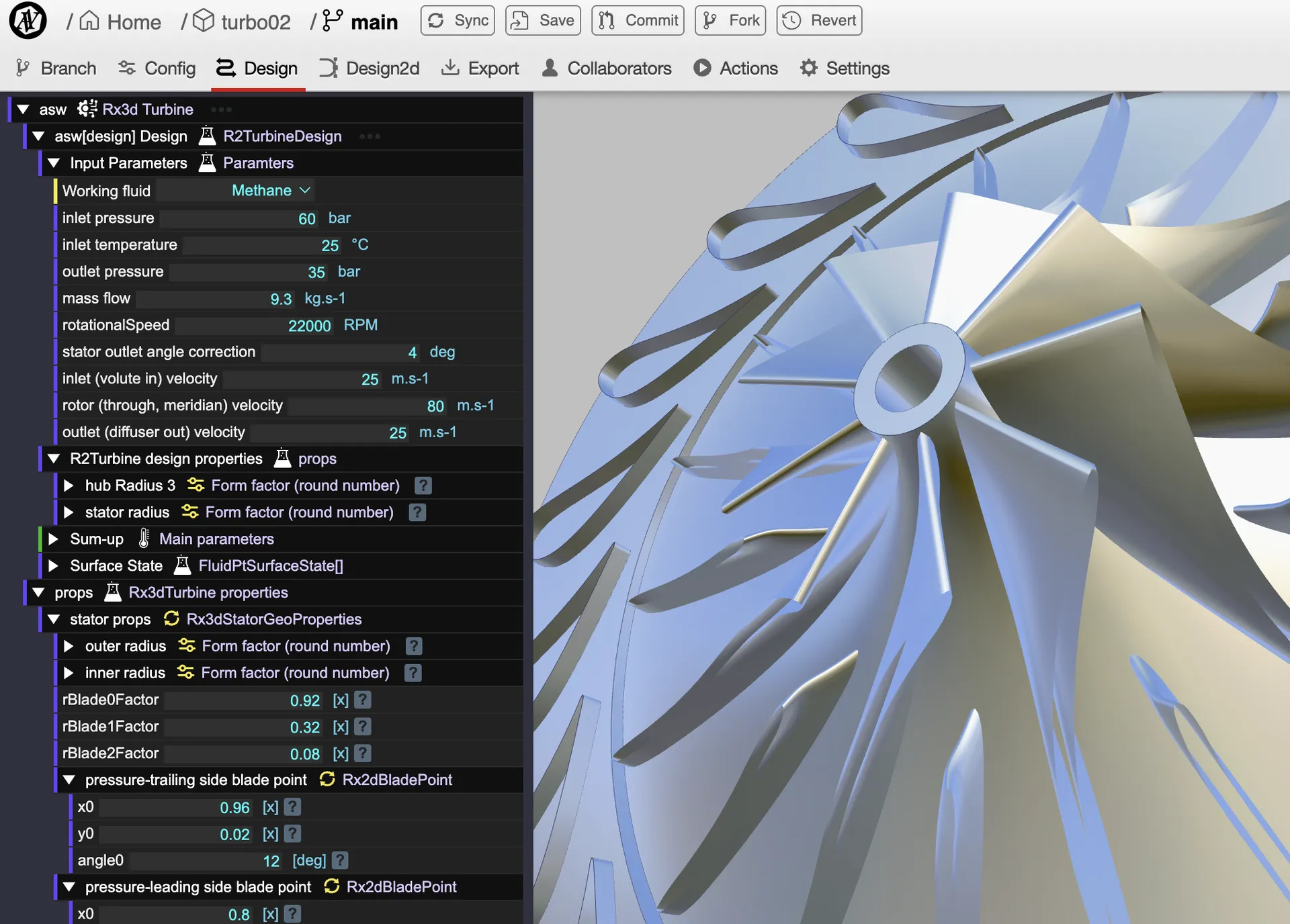1290x924 pixels.
Task: Open the asw[design] row ellipsis menu
Action: (x=370, y=136)
